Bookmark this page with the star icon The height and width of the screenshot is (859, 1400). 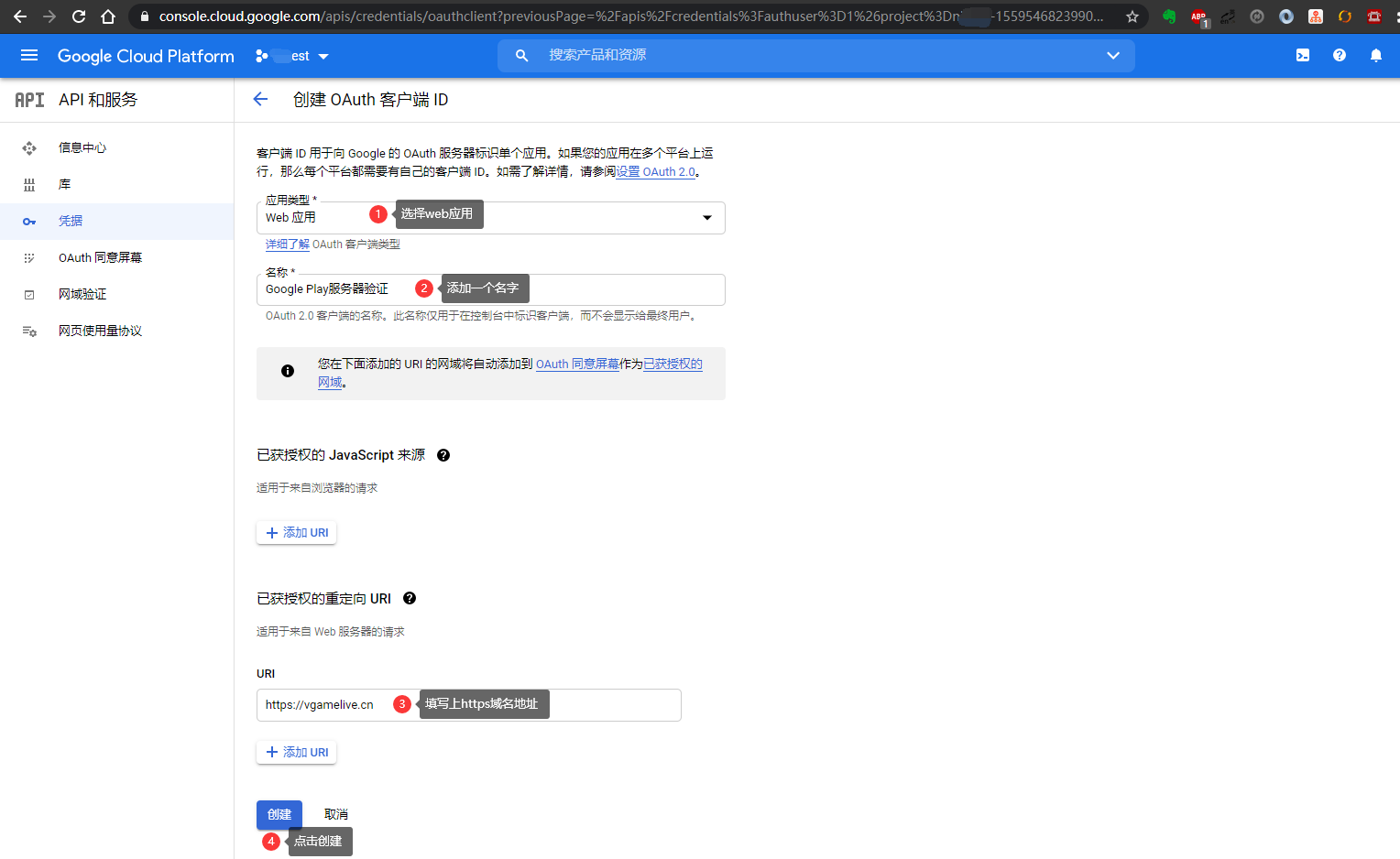[1132, 16]
